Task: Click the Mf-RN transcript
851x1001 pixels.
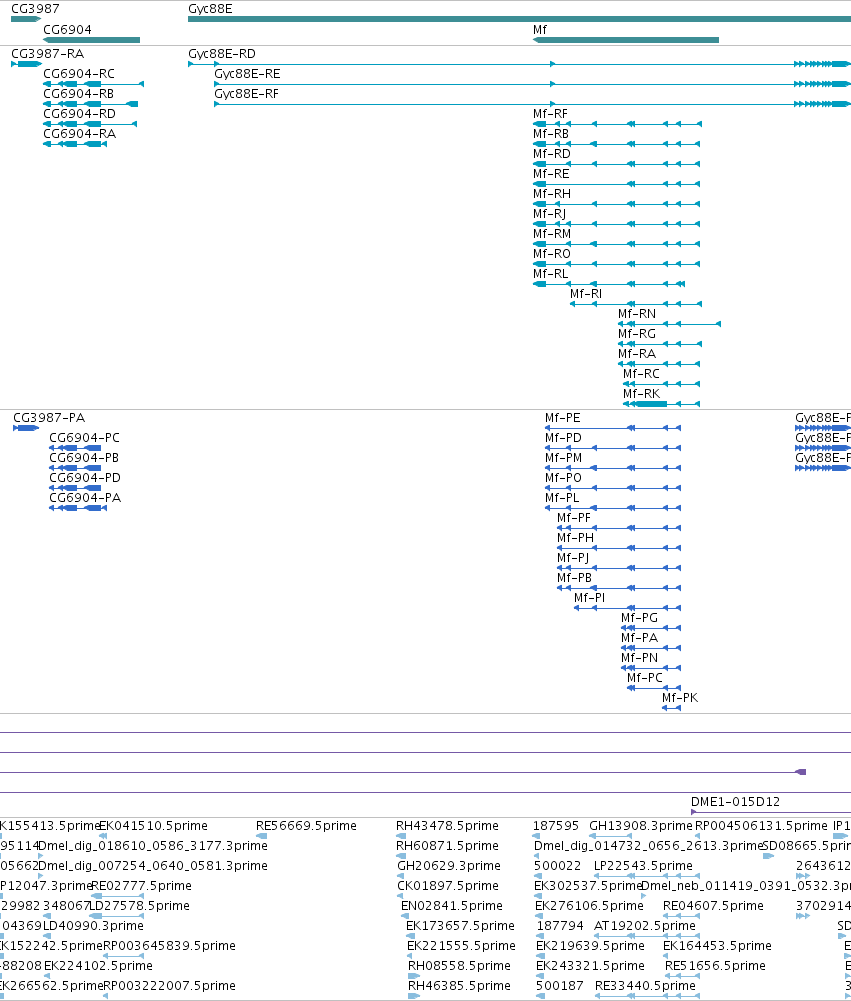Action: pos(670,324)
